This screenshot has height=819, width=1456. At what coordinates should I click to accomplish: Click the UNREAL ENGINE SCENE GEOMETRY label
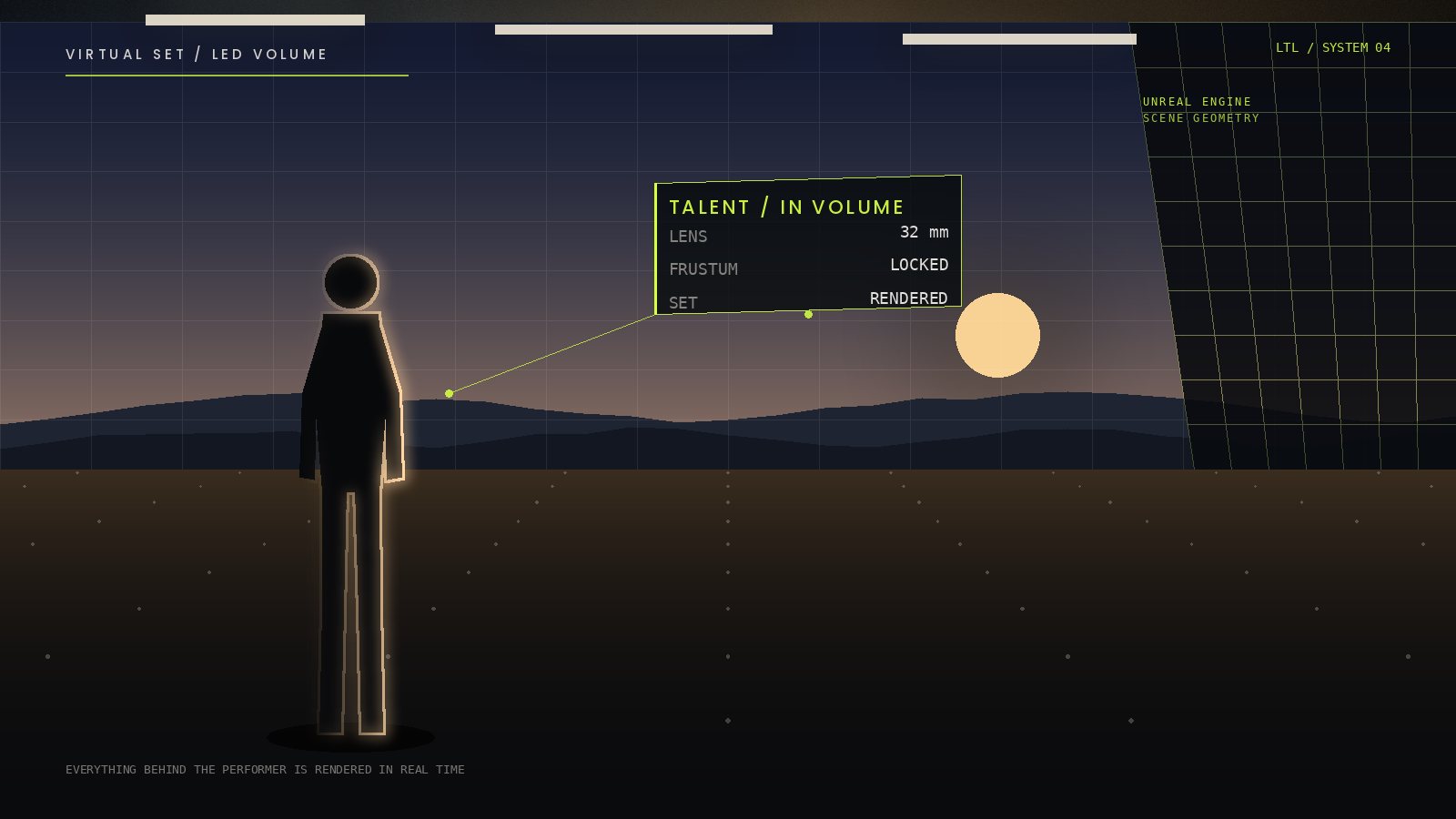point(1201,110)
